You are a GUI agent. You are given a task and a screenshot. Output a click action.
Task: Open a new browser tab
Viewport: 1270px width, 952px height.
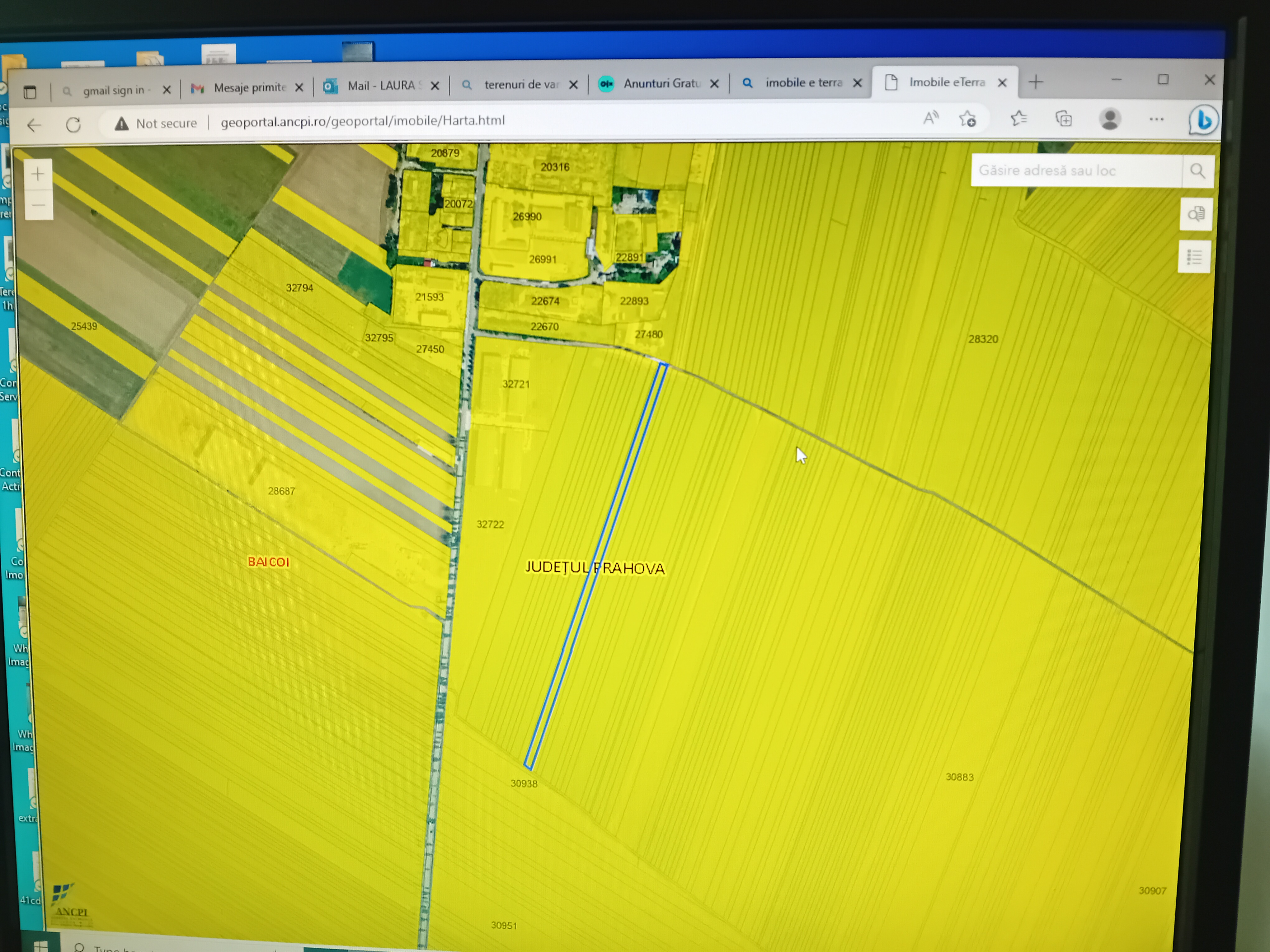tap(1036, 82)
